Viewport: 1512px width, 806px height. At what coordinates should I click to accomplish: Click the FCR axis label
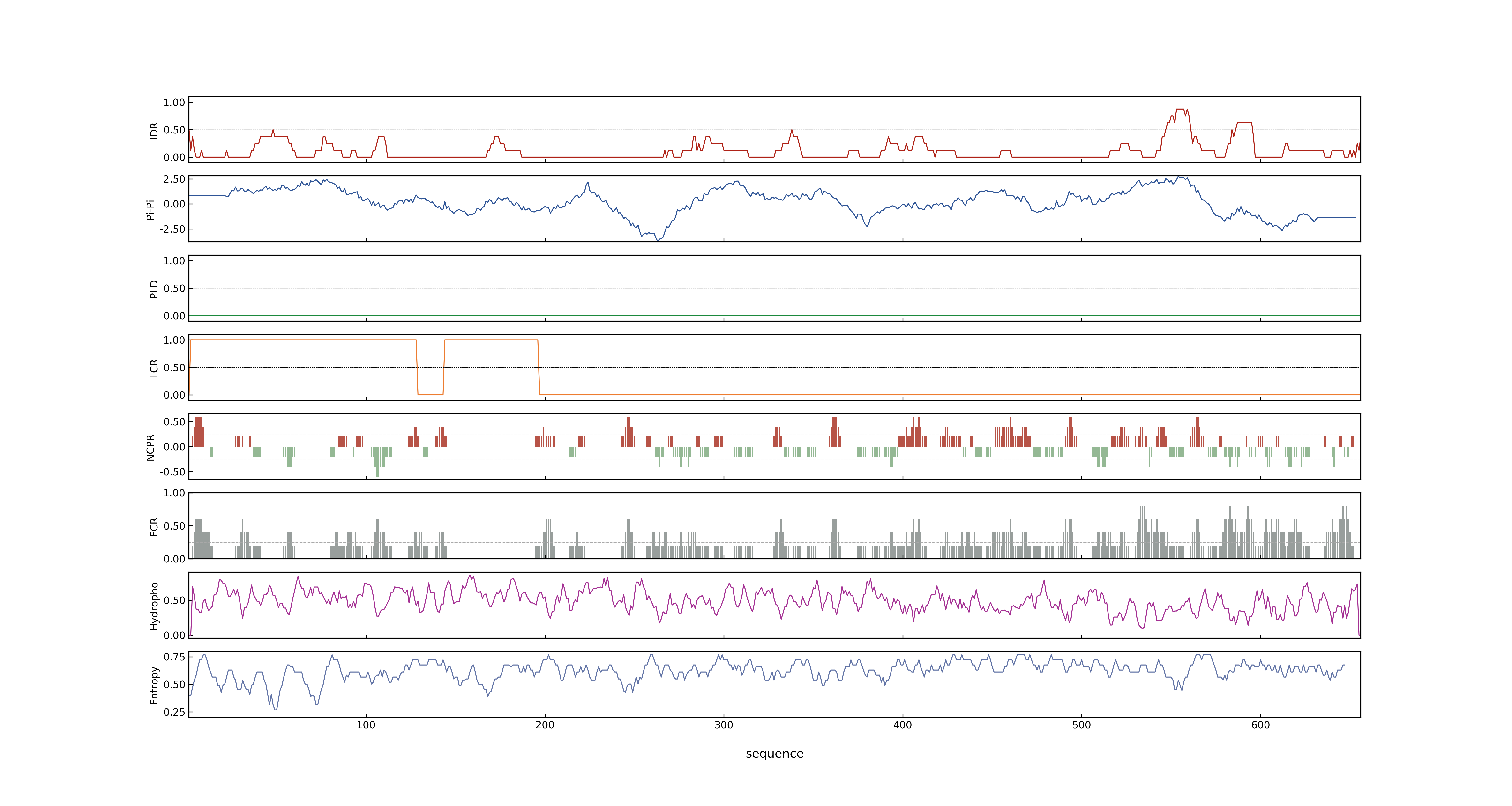tap(154, 527)
